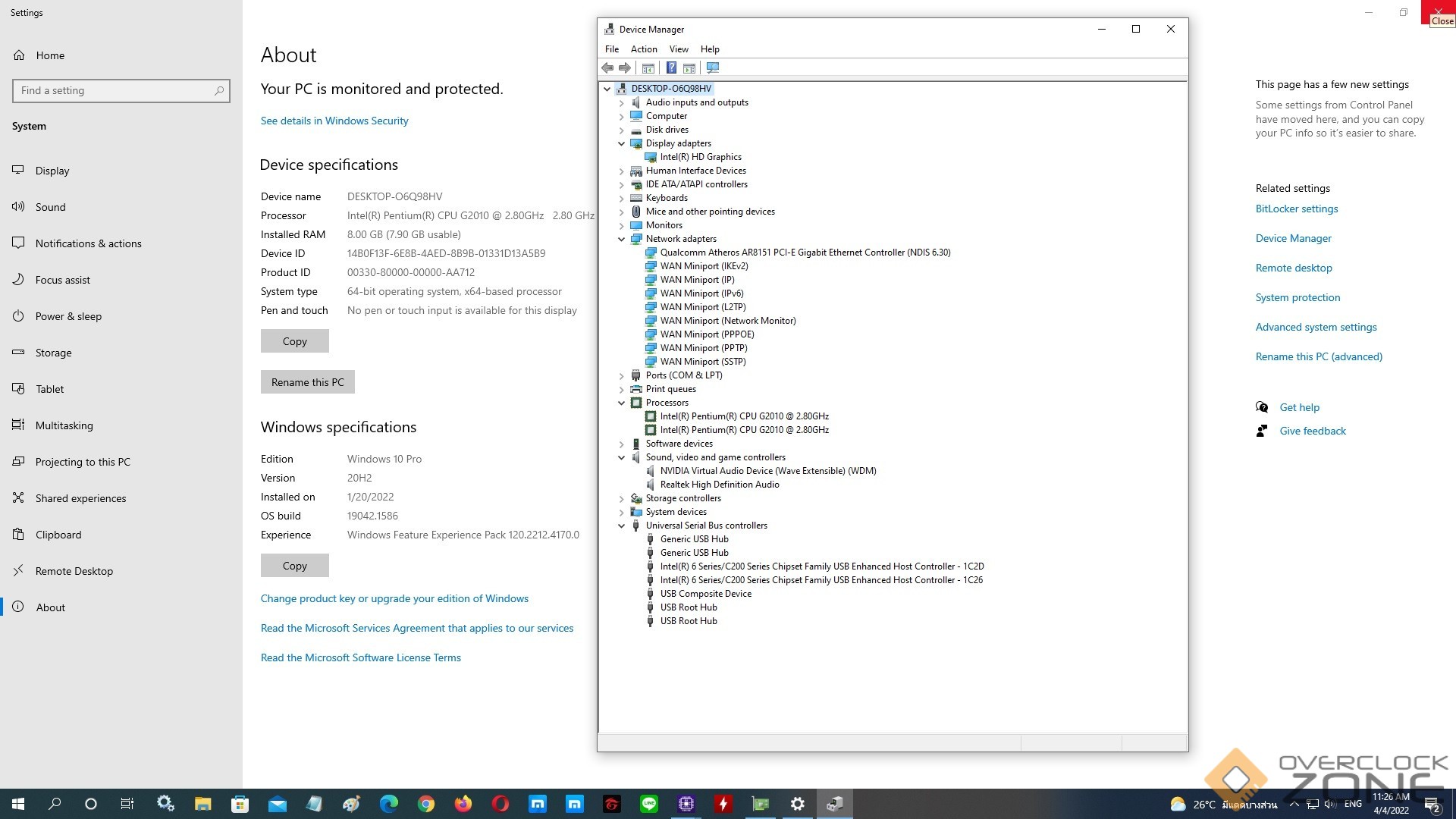Select the Intel(R) HD Graphics device
The image size is (1456, 819).
[x=700, y=157]
